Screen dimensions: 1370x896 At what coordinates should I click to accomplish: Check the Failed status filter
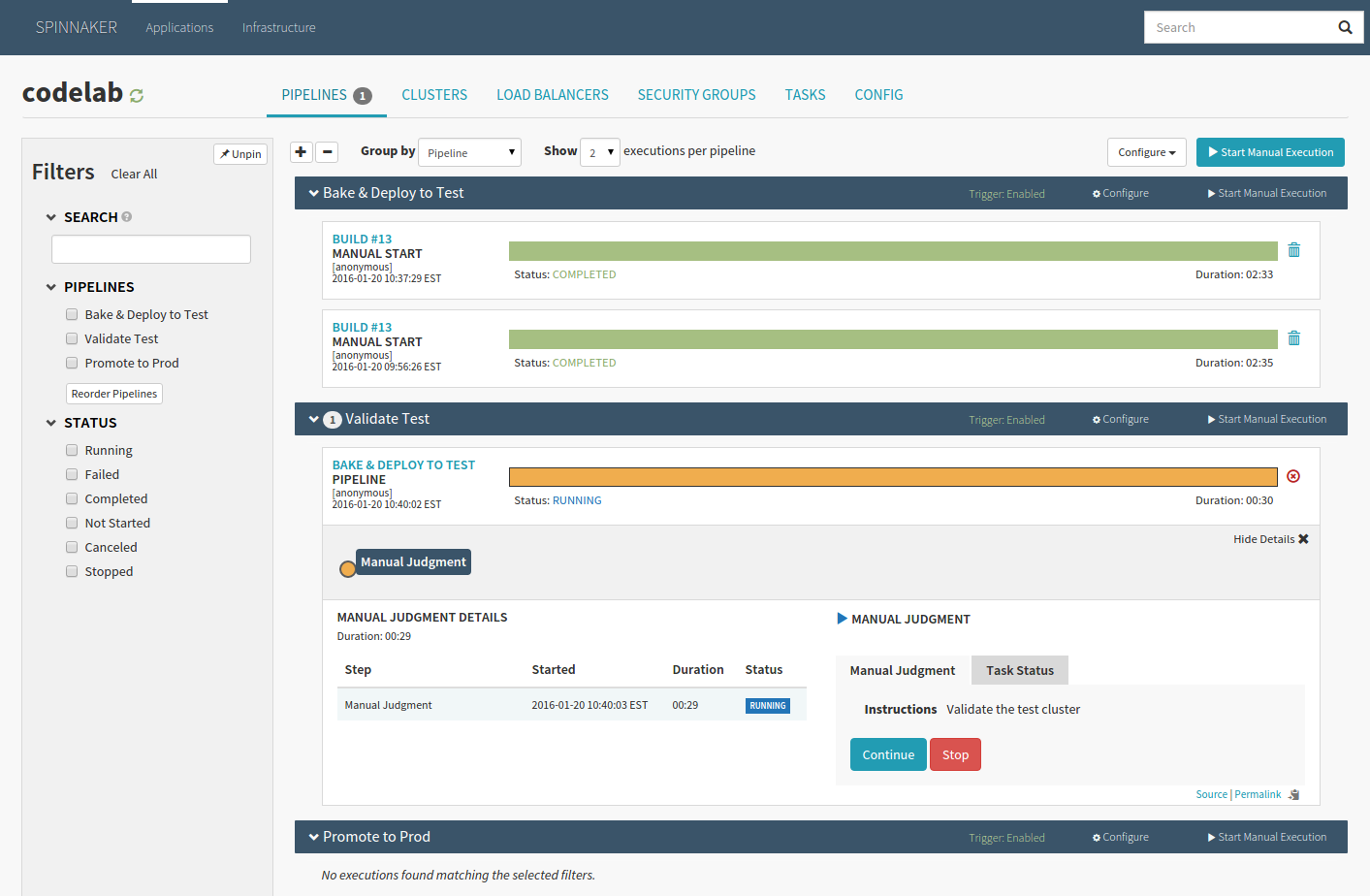click(x=72, y=474)
